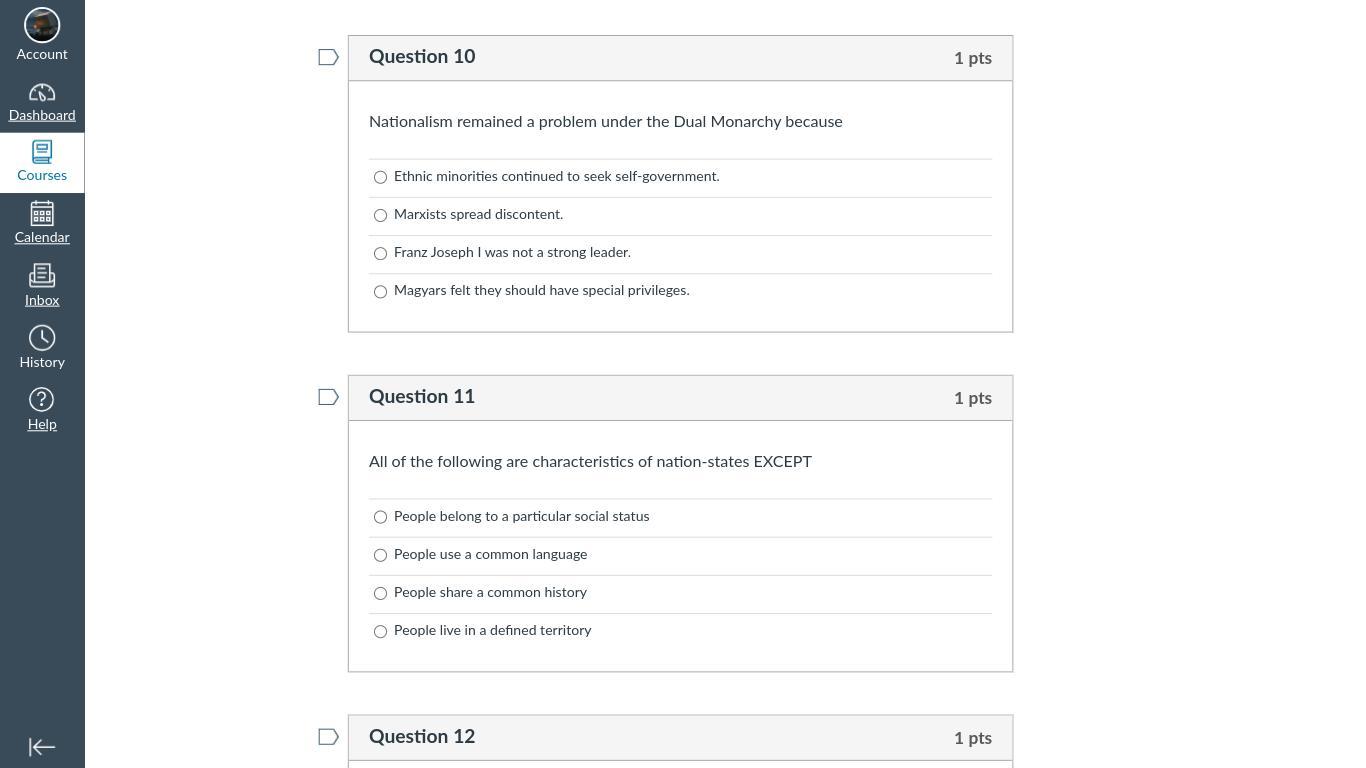
Task: Select "Ethnic minorities continued to seek self-government"
Action: 380,178
